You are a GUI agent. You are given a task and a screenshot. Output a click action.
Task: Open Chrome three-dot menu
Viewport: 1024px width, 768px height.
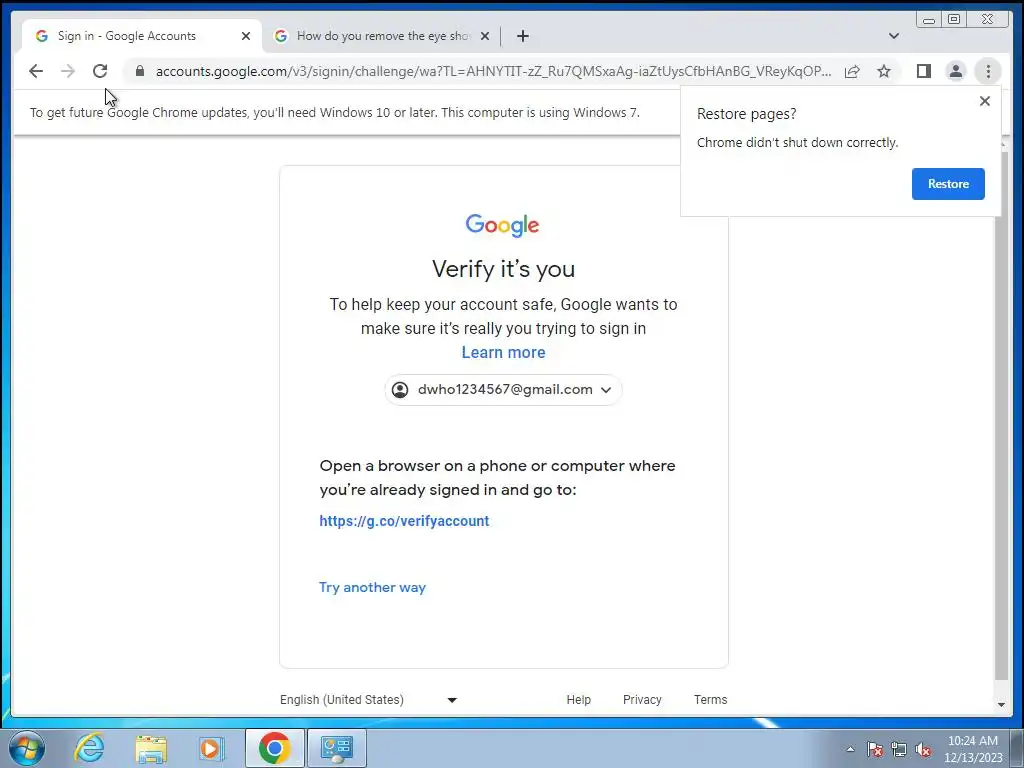click(x=988, y=71)
